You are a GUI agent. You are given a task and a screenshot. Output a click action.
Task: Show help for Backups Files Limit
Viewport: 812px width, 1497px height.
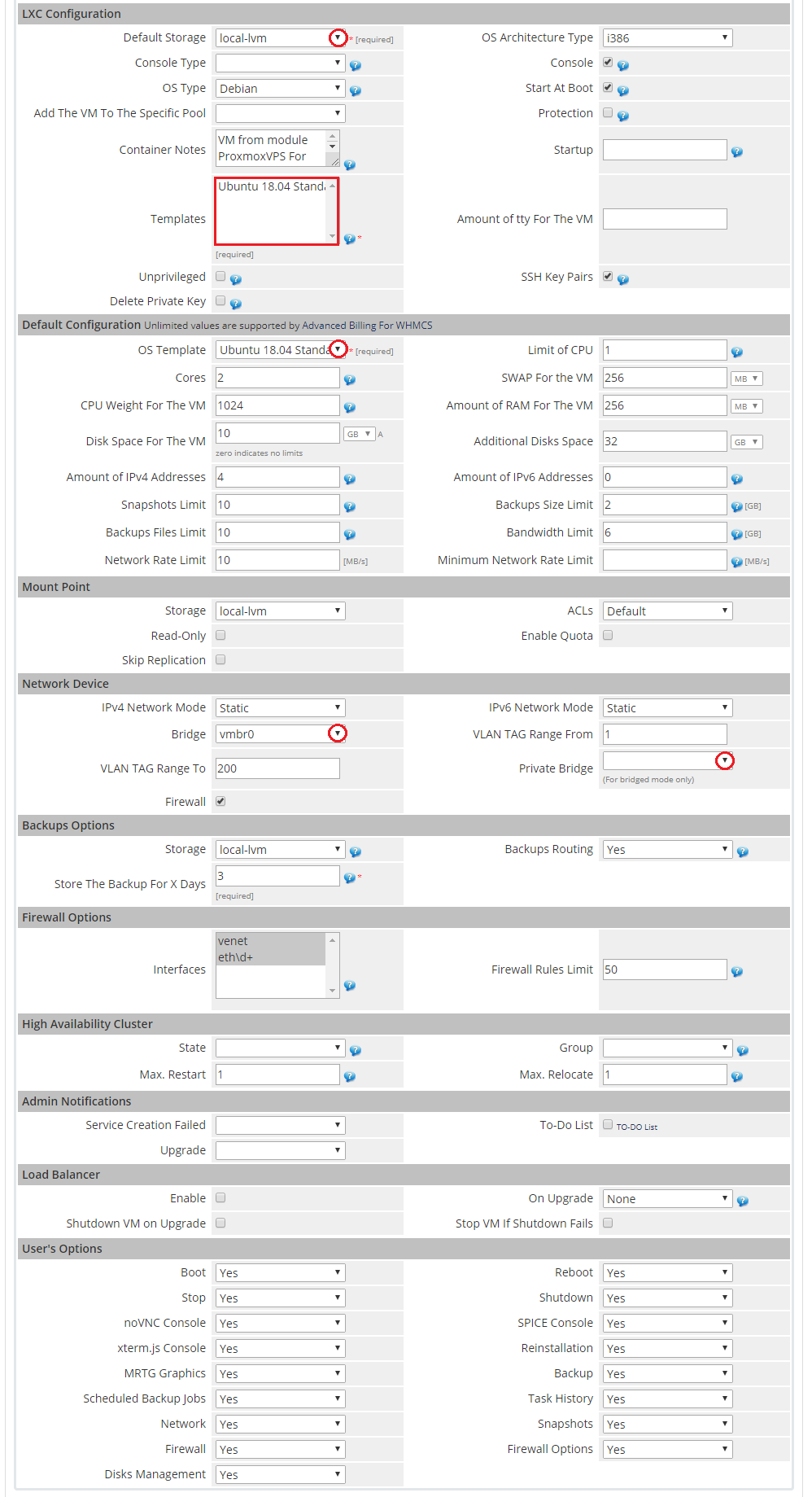click(x=350, y=534)
